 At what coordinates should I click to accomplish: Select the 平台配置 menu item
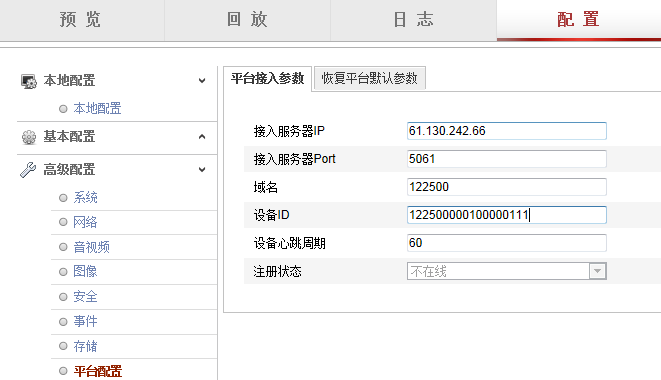click(x=98, y=372)
